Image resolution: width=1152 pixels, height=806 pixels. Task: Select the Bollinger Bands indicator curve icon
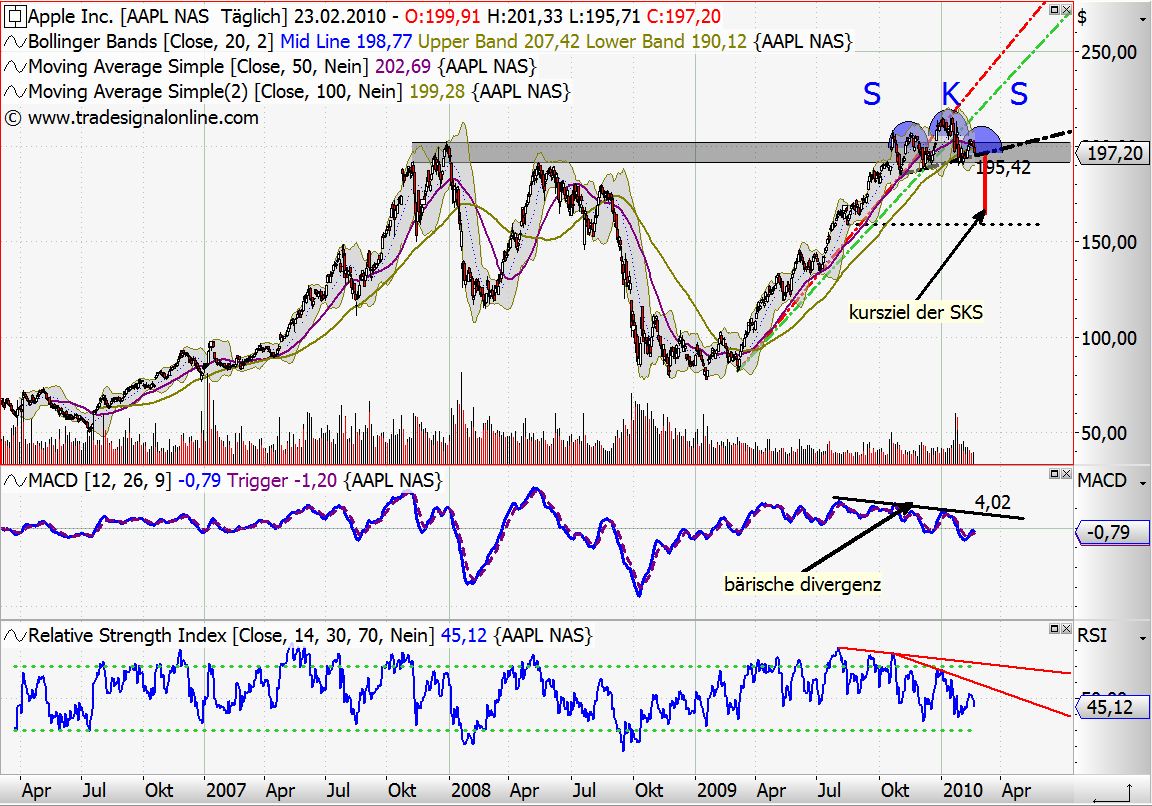tap(14, 42)
